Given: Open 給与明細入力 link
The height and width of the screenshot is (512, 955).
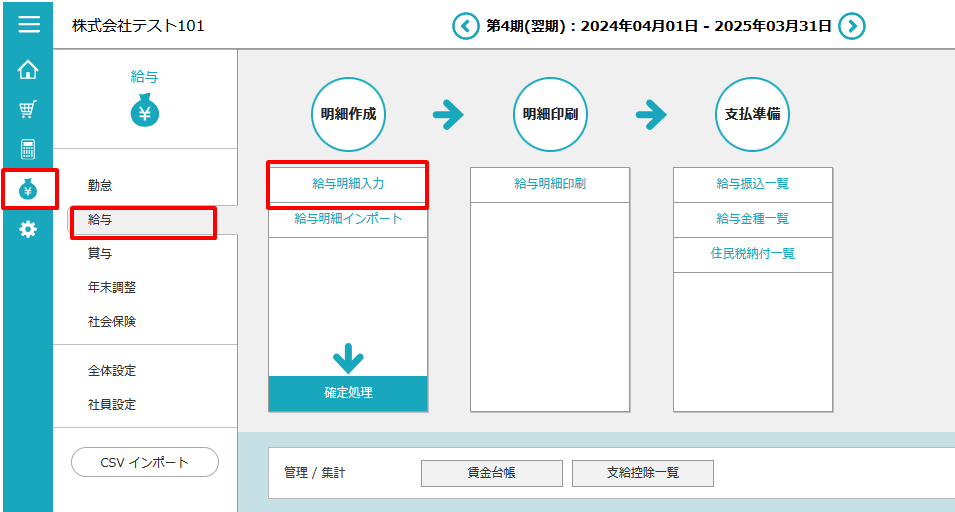Looking at the screenshot, I should [348, 184].
